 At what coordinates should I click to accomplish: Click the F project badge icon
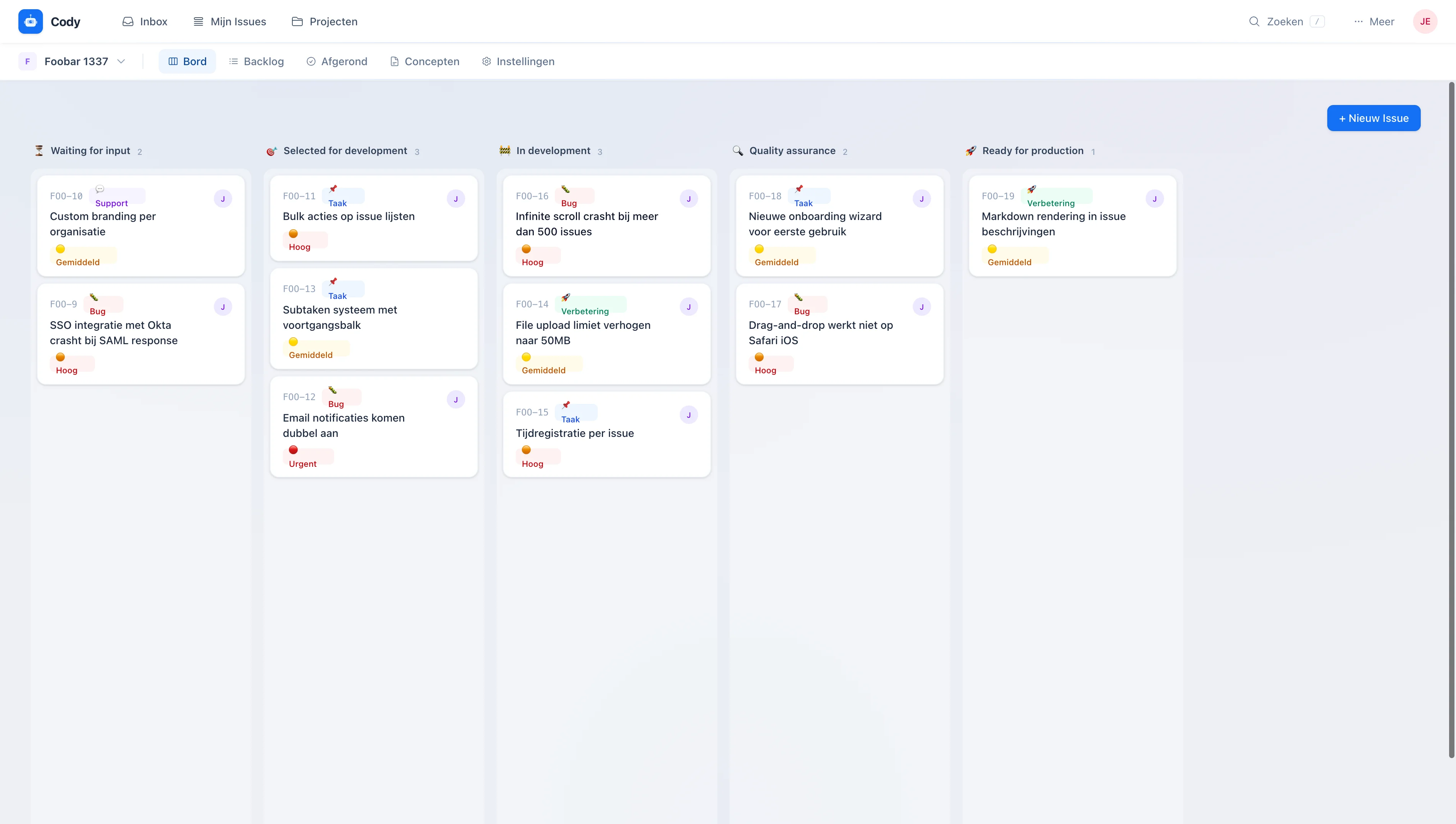coord(28,61)
